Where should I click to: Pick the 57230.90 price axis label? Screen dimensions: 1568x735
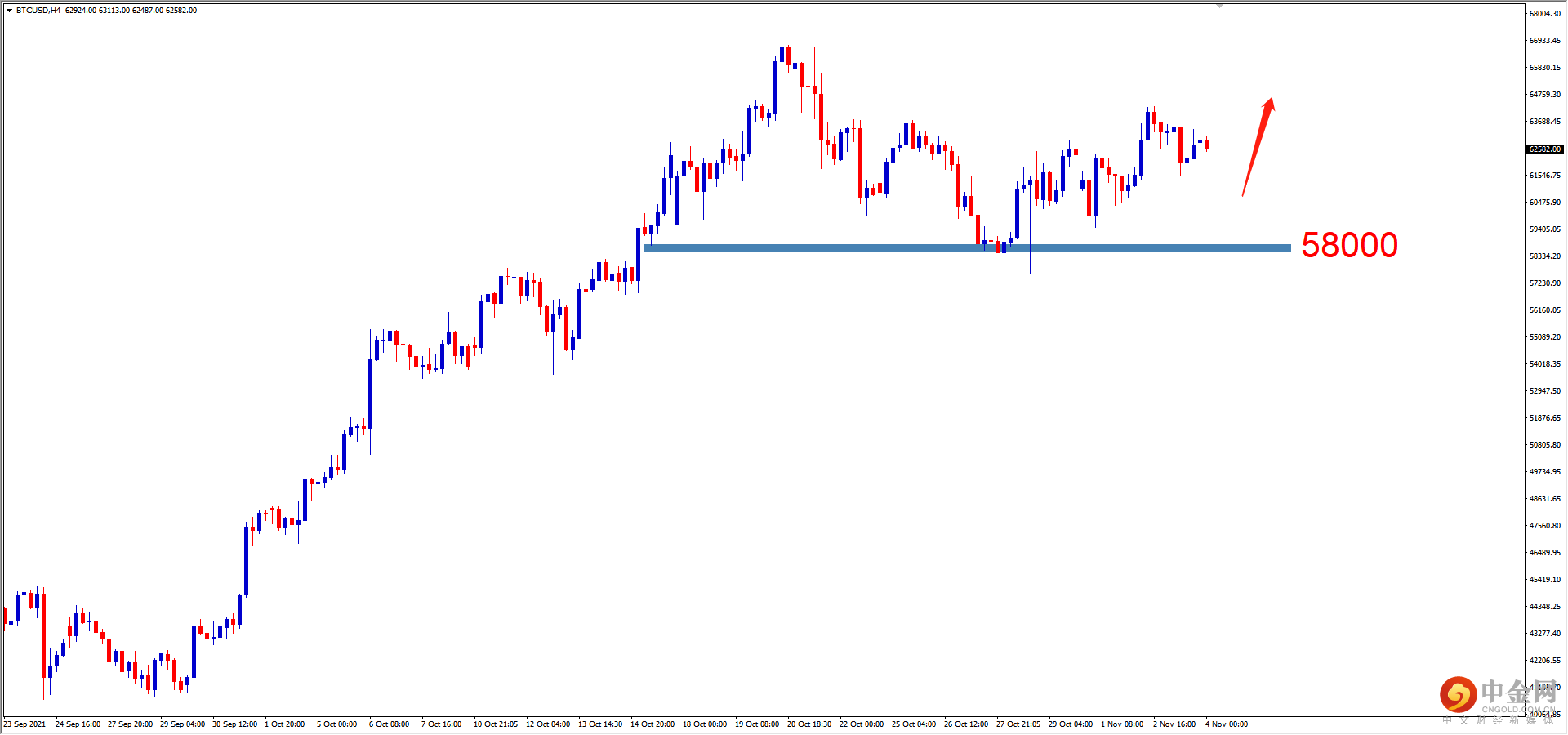[x=1545, y=283]
